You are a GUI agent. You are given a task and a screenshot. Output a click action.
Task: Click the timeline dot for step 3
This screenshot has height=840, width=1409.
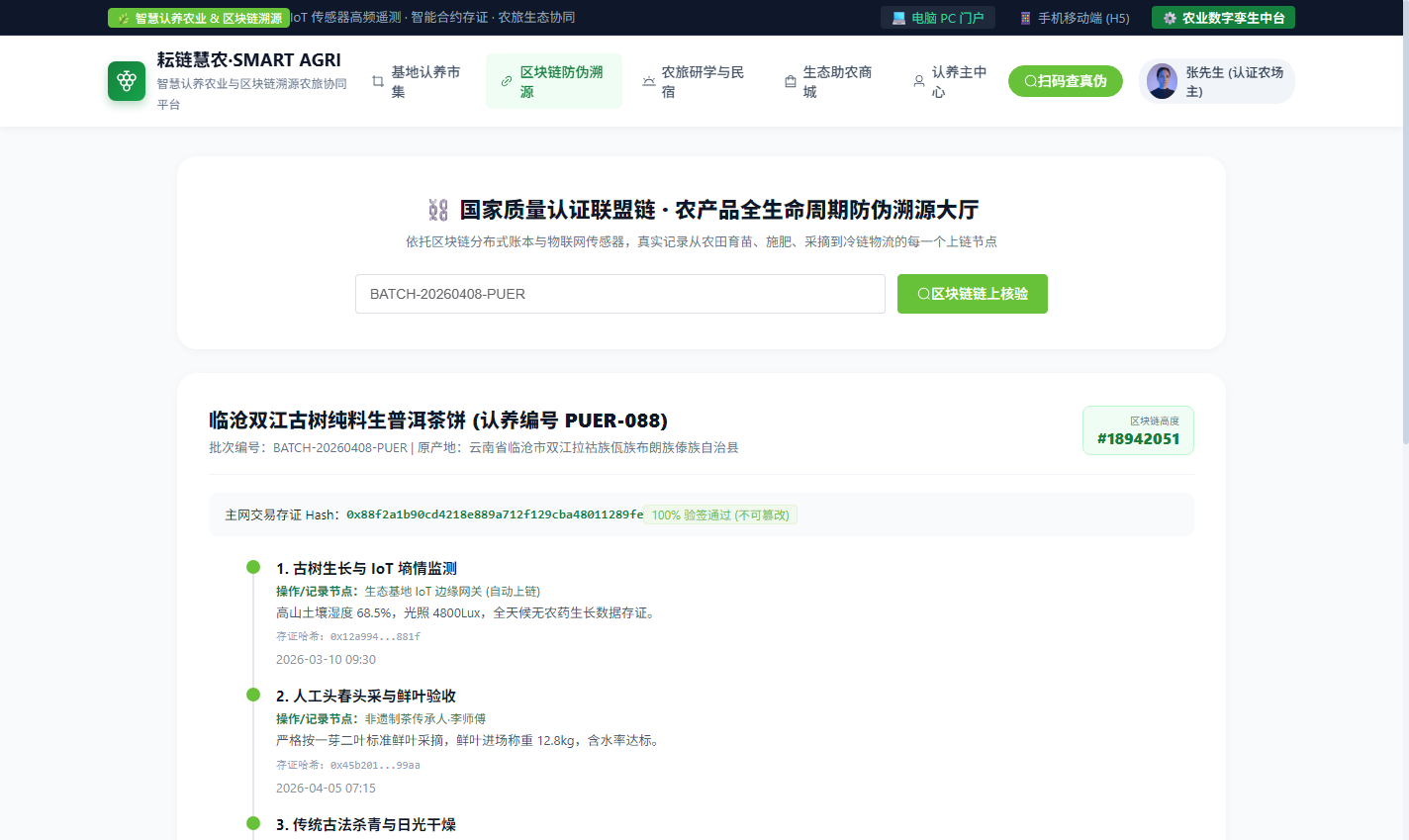pos(253,823)
